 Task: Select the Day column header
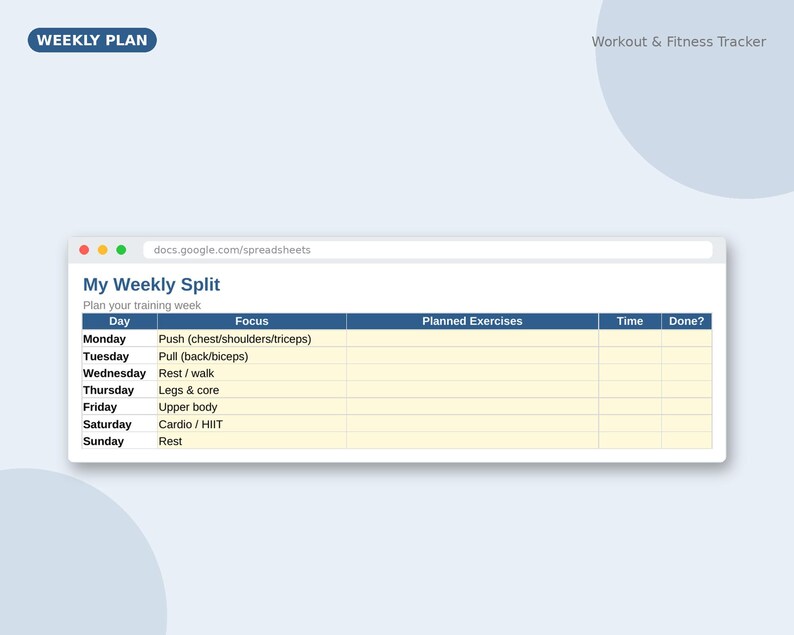tap(120, 321)
